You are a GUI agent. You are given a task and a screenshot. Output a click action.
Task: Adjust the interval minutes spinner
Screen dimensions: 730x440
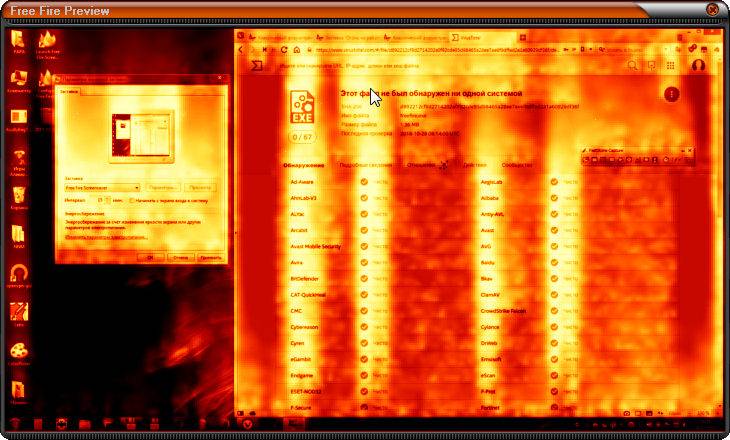click(108, 201)
